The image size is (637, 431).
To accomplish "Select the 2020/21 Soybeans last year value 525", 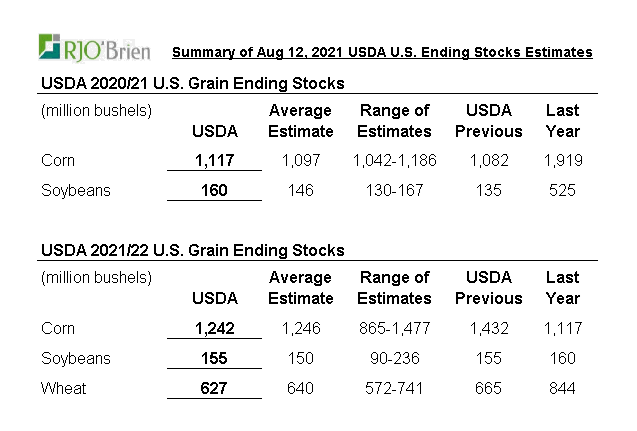I will (x=562, y=190).
